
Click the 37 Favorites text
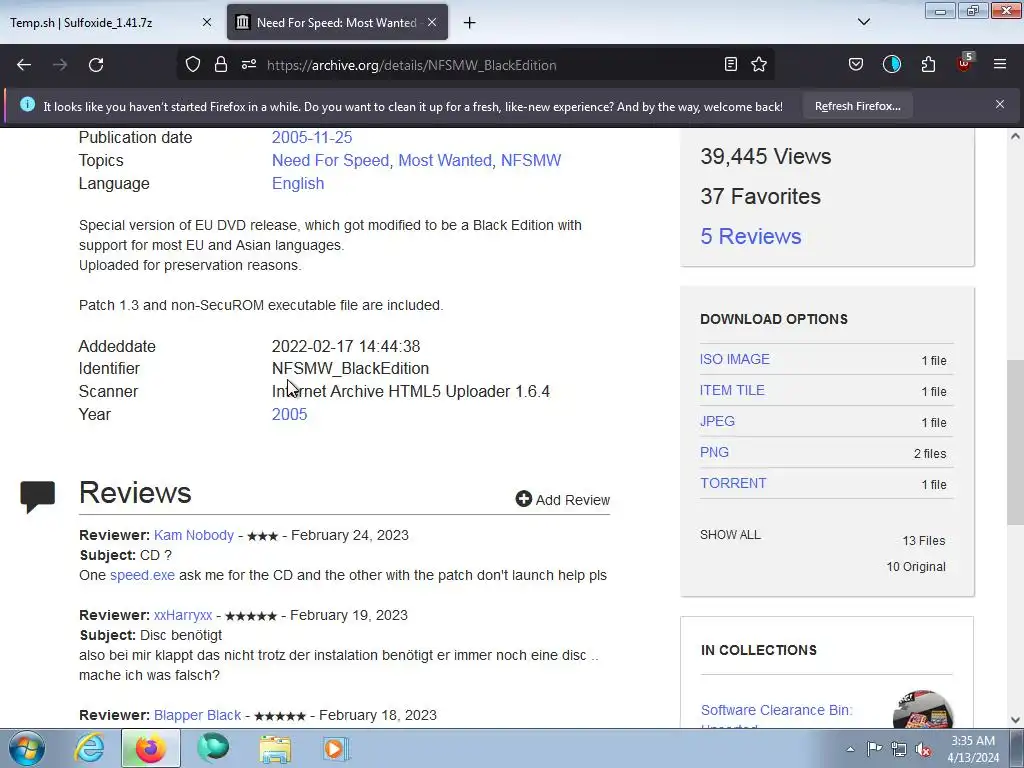[760, 196]
